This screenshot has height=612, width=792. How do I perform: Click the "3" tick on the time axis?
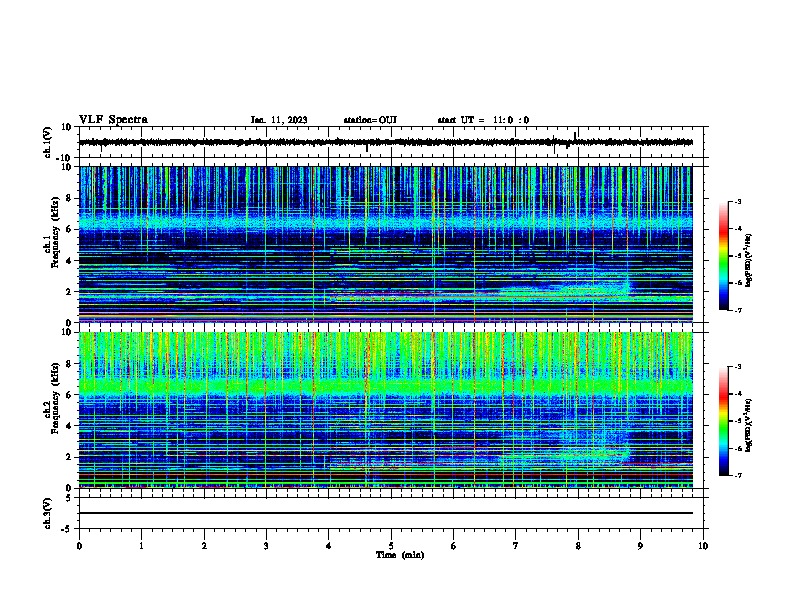(x=266, y=546)
